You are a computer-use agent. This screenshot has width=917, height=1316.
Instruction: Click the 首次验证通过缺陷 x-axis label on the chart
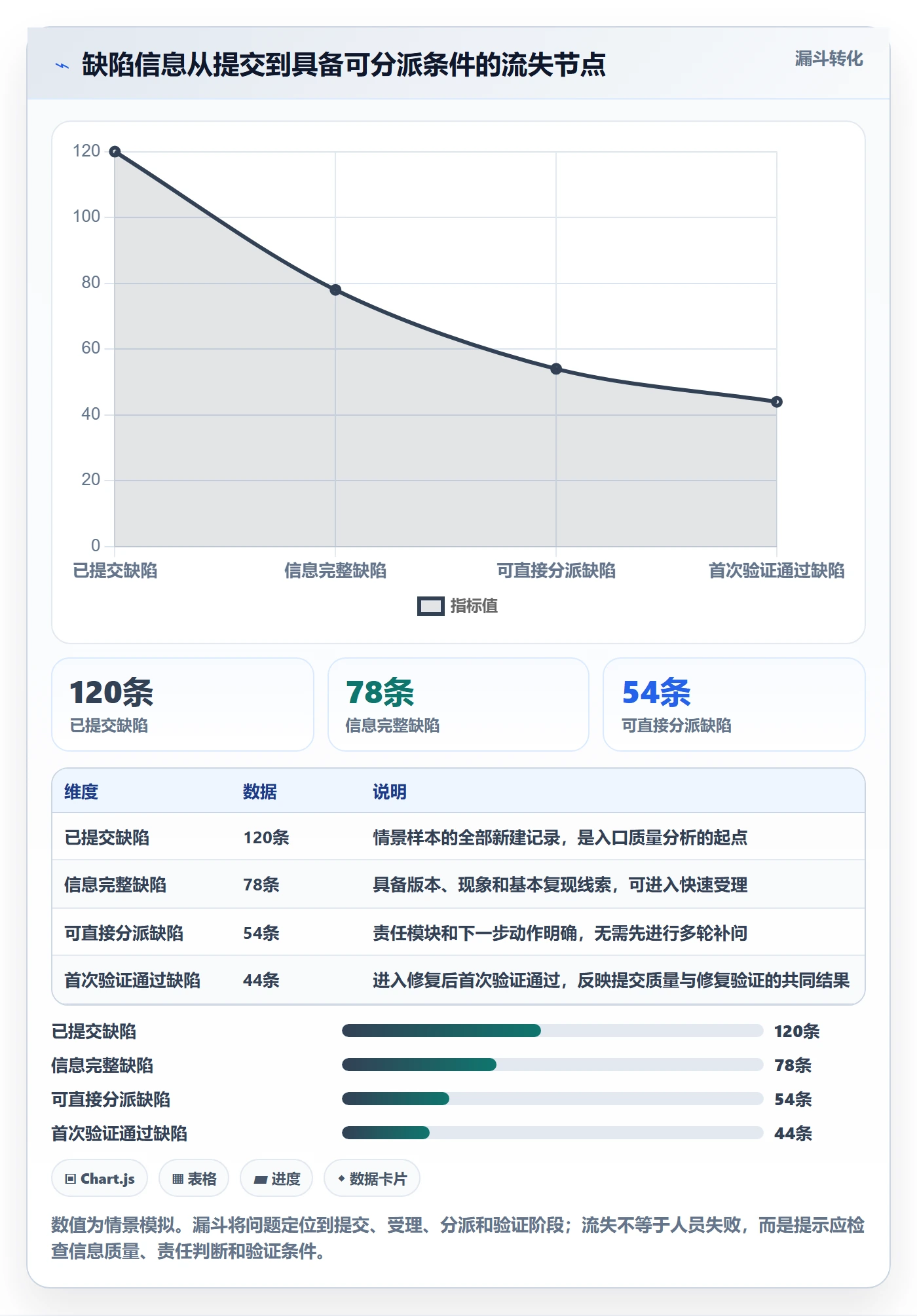777,570
